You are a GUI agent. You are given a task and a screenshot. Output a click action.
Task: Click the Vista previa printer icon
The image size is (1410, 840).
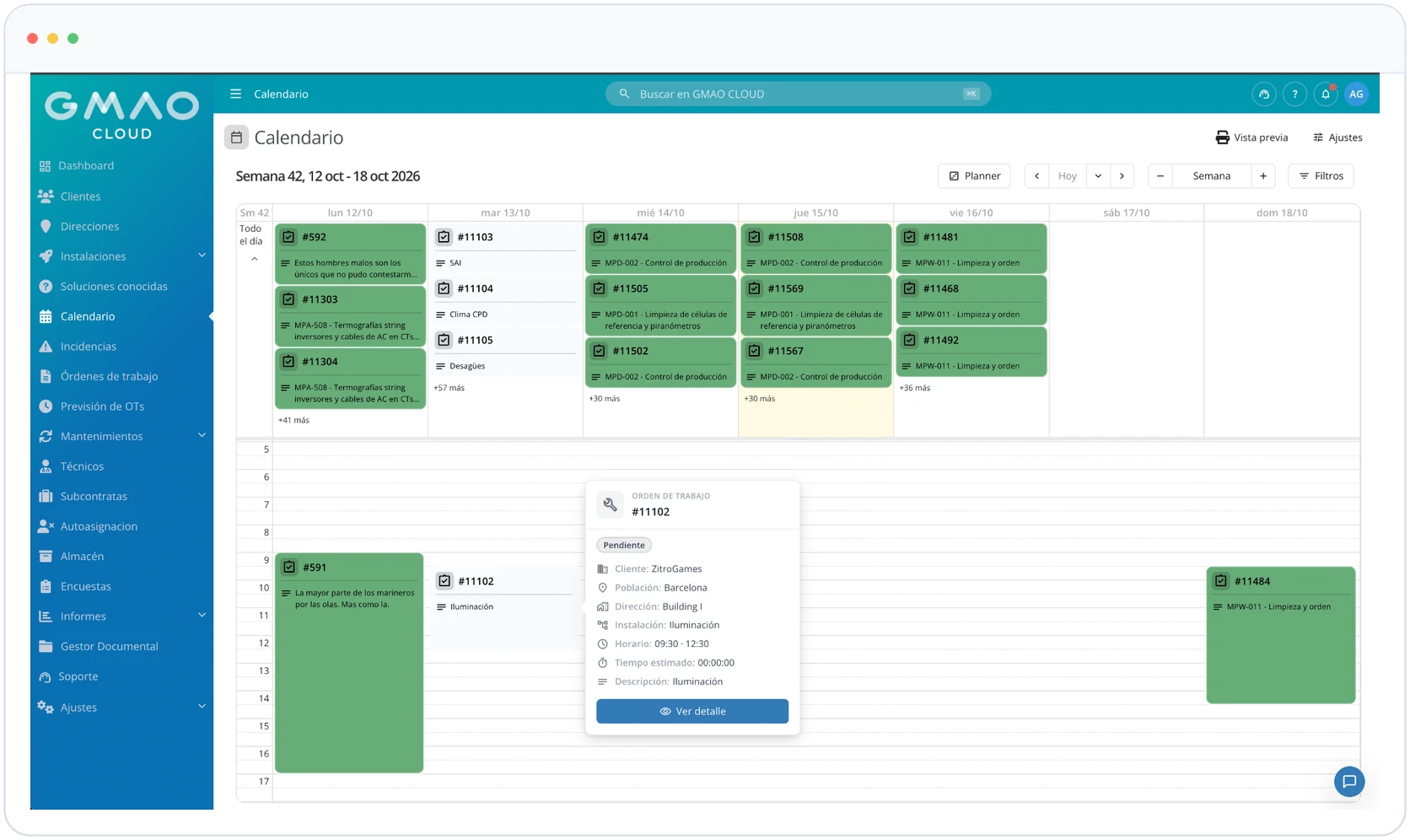pyautogui.click(x=1222, y=137)
